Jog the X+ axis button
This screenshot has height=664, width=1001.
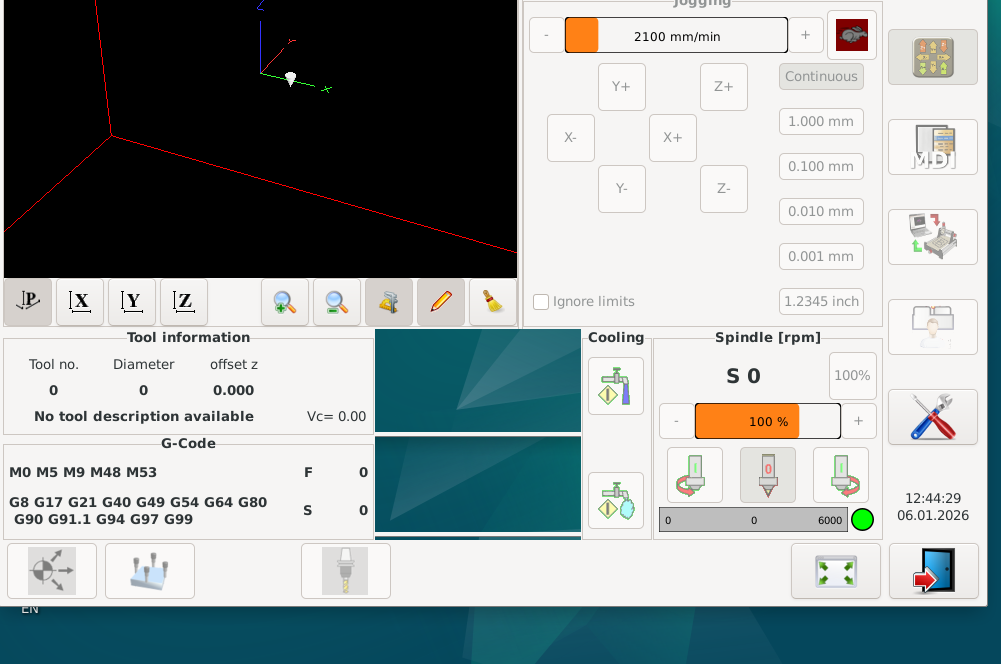click(x=673, y=138)
